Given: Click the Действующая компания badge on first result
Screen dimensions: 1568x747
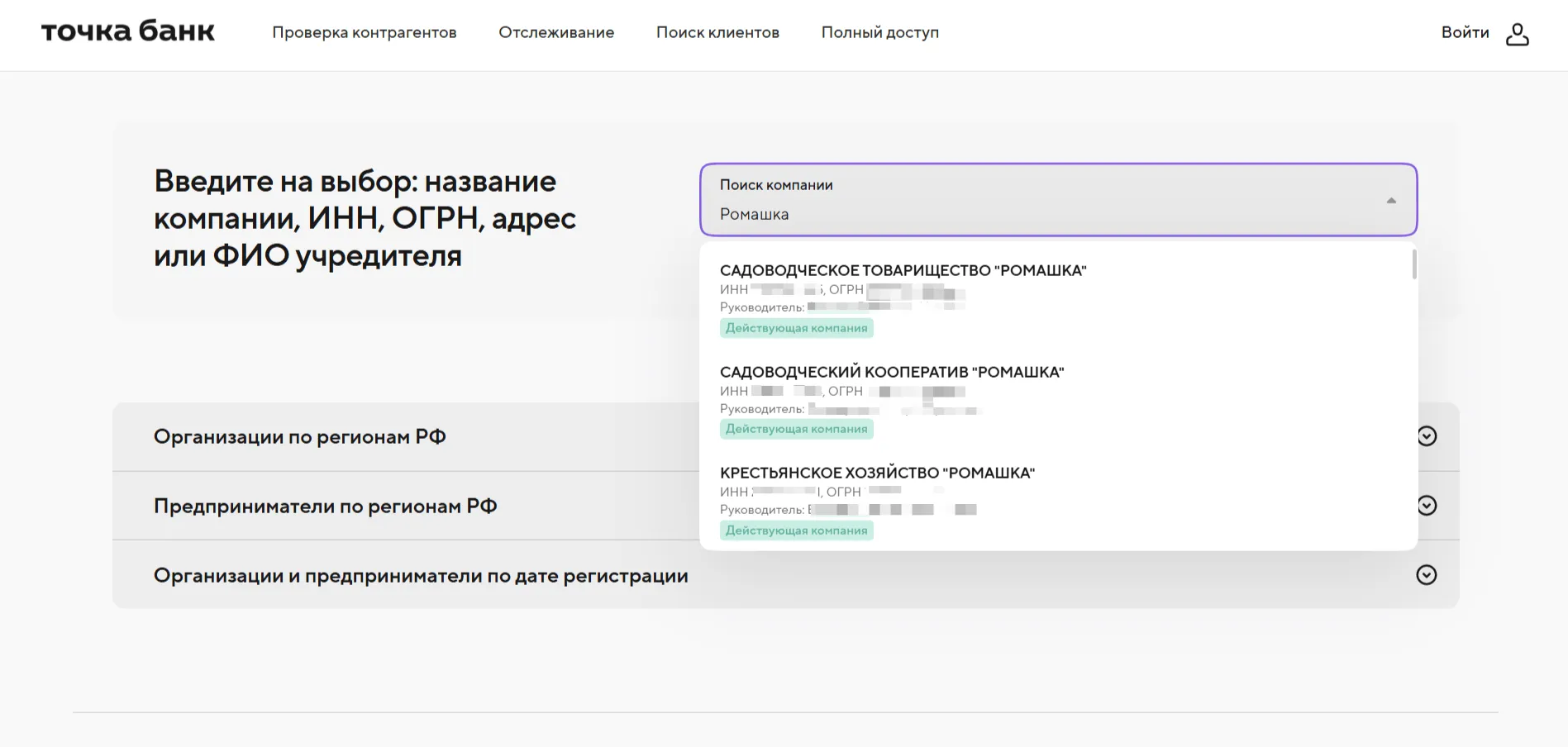Looking at the screenshot, I should 796,327.
